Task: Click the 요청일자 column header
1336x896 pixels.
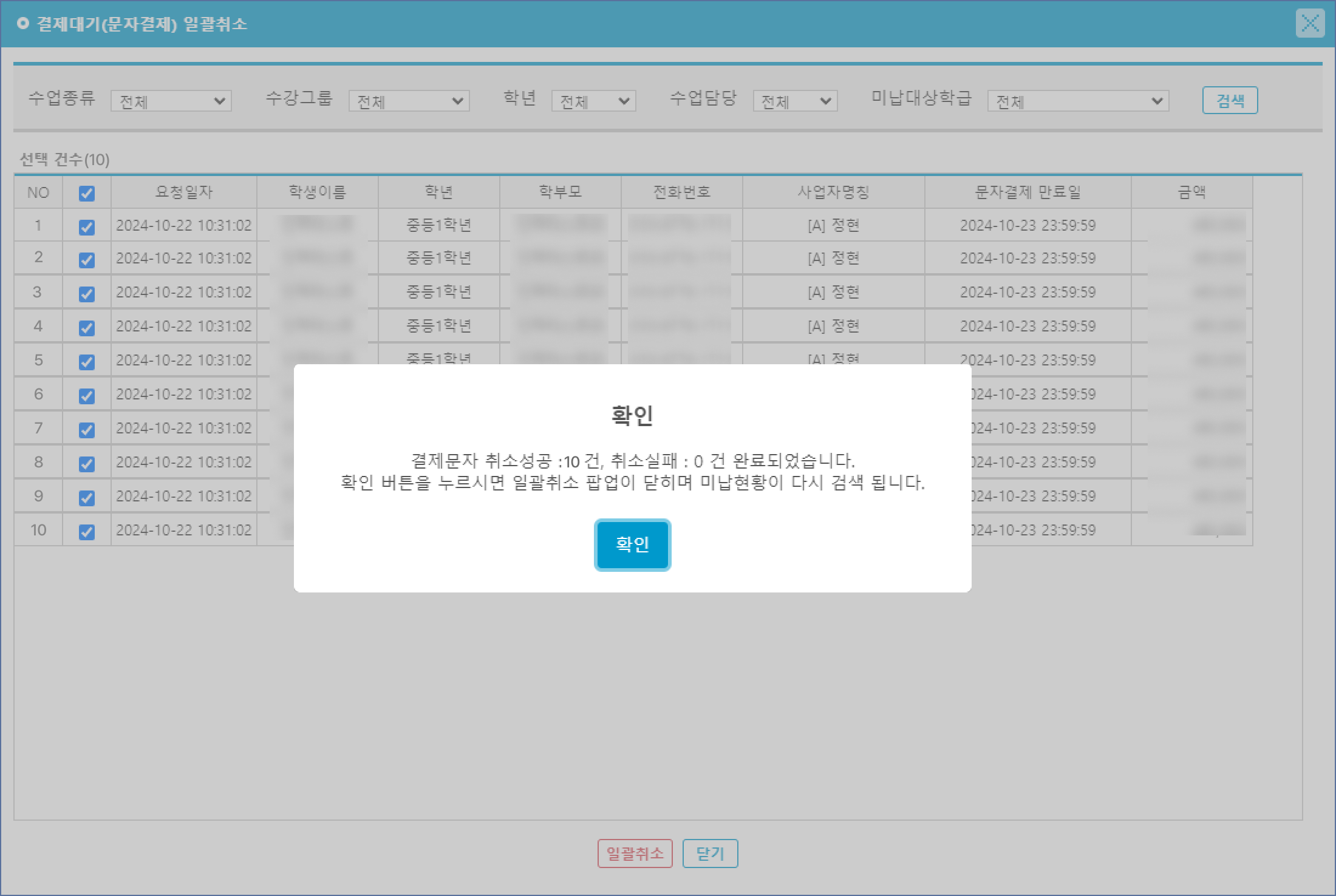Action: pyautogui.click(x=183, y=192)
